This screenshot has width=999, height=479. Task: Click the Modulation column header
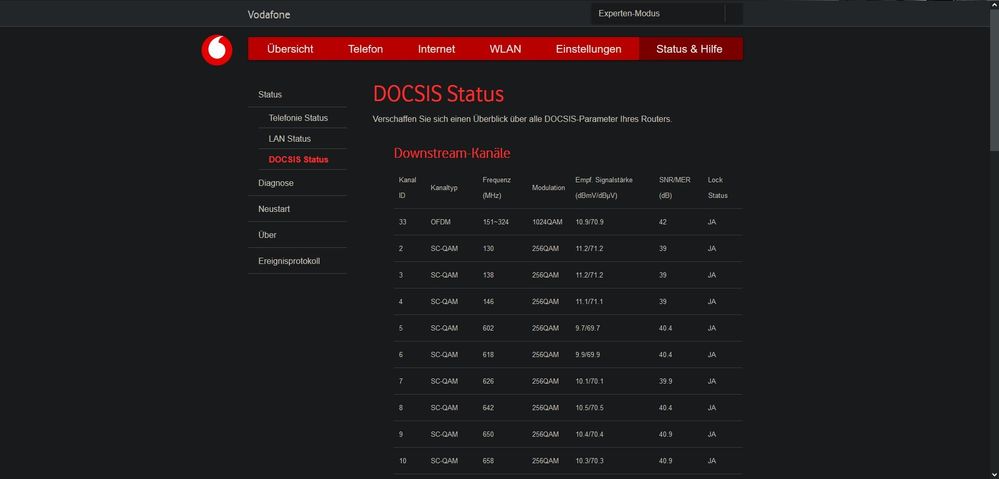(549, 188)
